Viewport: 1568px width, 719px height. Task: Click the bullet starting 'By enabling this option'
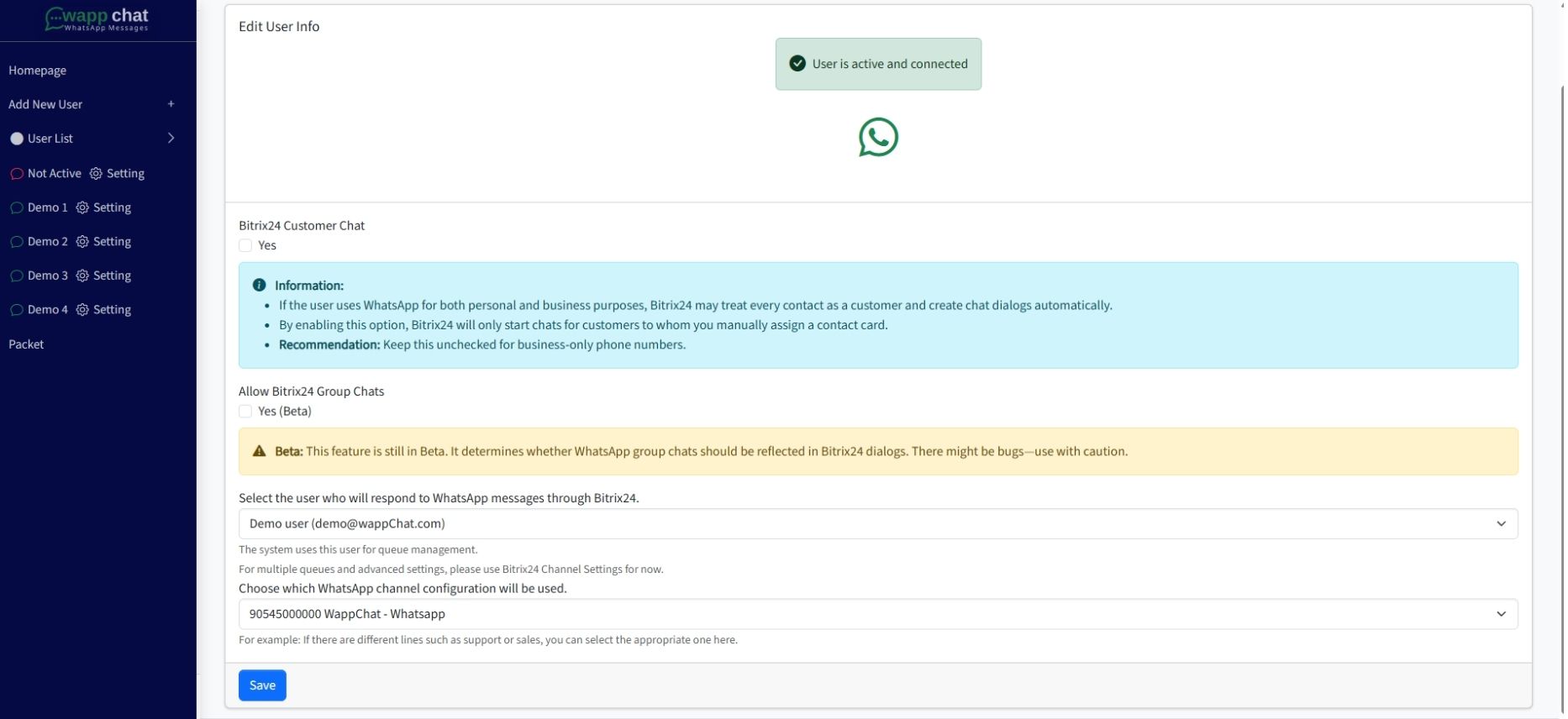[583, 325]
